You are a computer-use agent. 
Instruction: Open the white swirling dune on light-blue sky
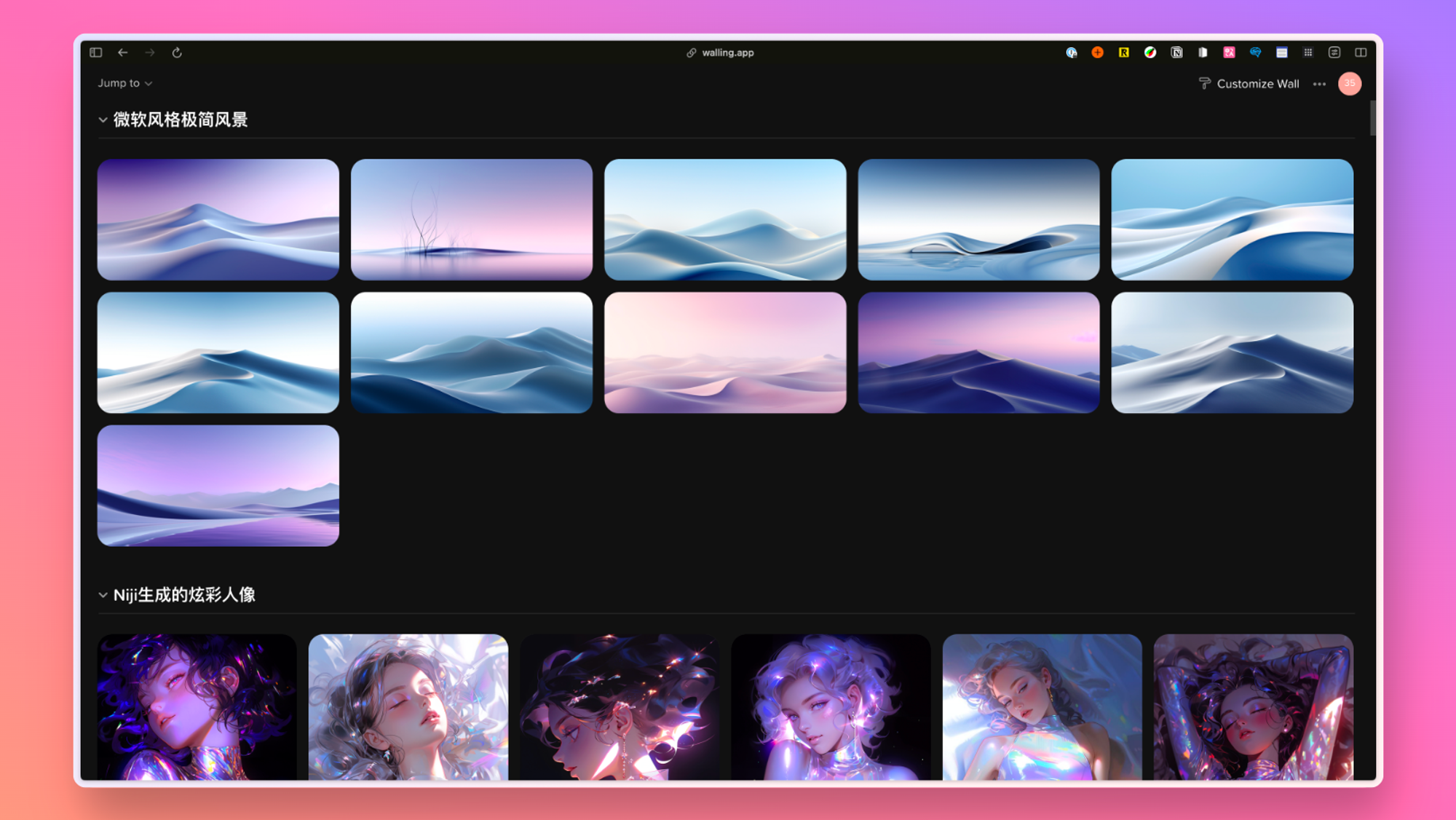click(1233, 219)
